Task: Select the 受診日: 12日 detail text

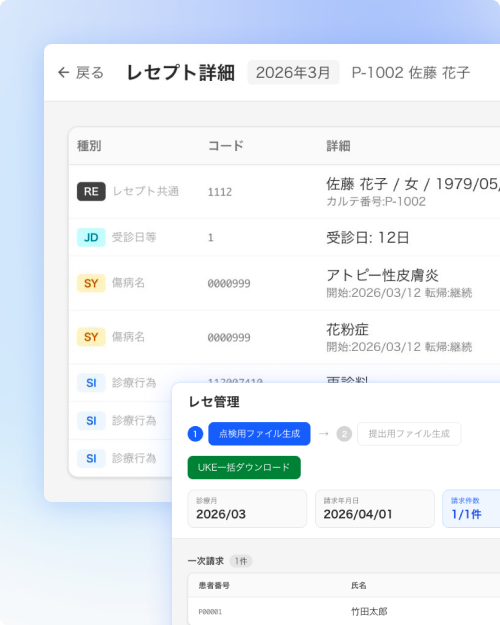Action: click(x=368, y=238)
